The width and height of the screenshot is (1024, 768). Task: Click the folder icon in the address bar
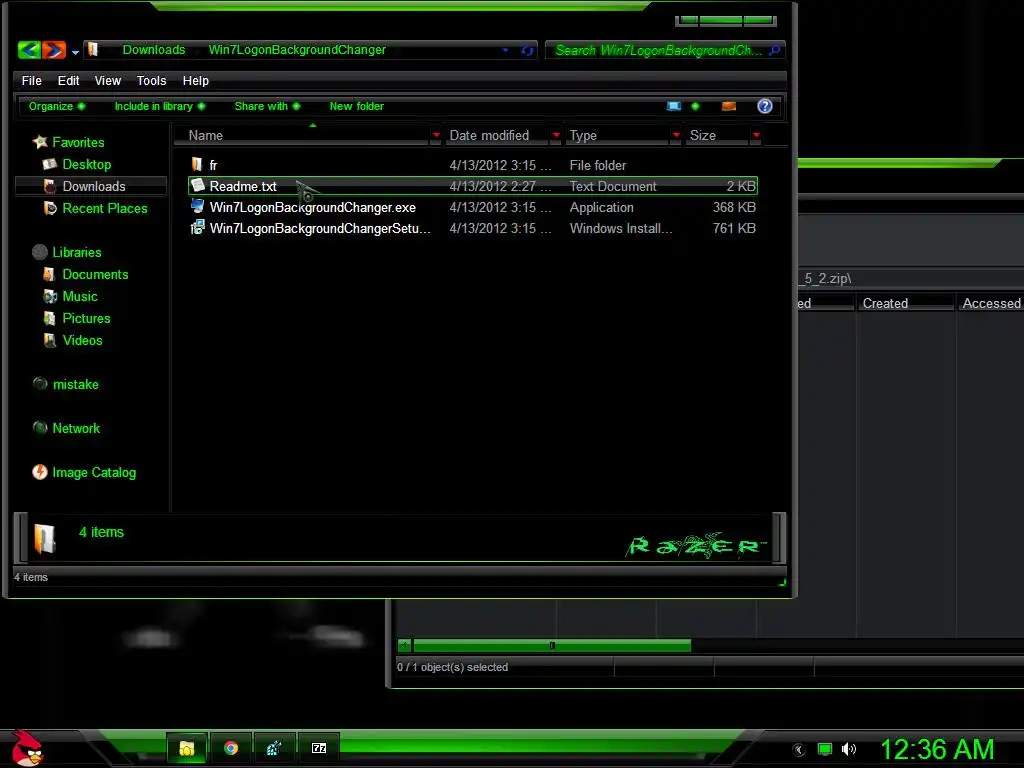93,50
